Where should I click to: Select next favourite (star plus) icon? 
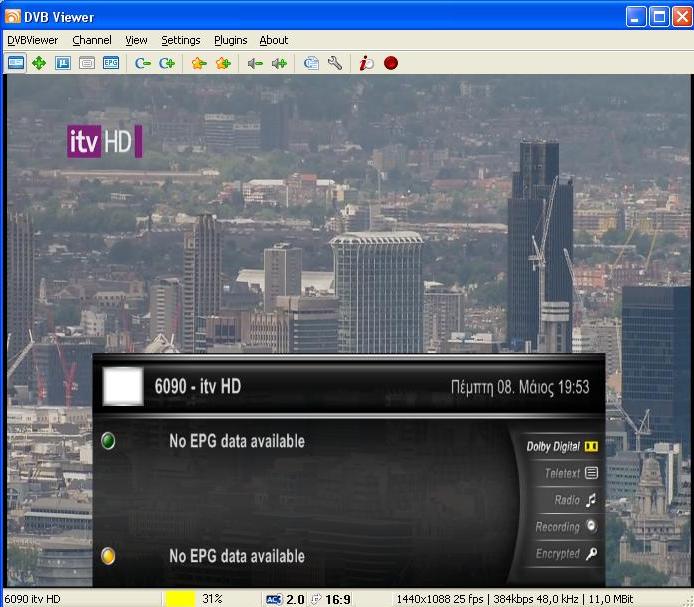click(223, 63)
